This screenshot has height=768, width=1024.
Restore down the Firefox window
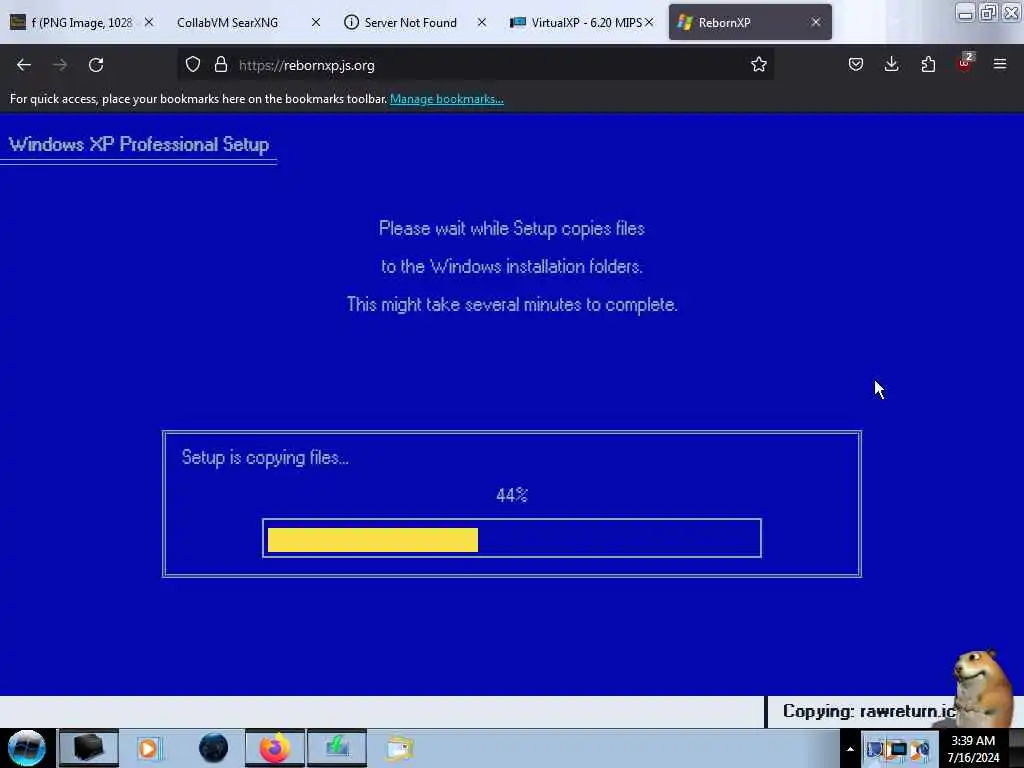[988, 13]
